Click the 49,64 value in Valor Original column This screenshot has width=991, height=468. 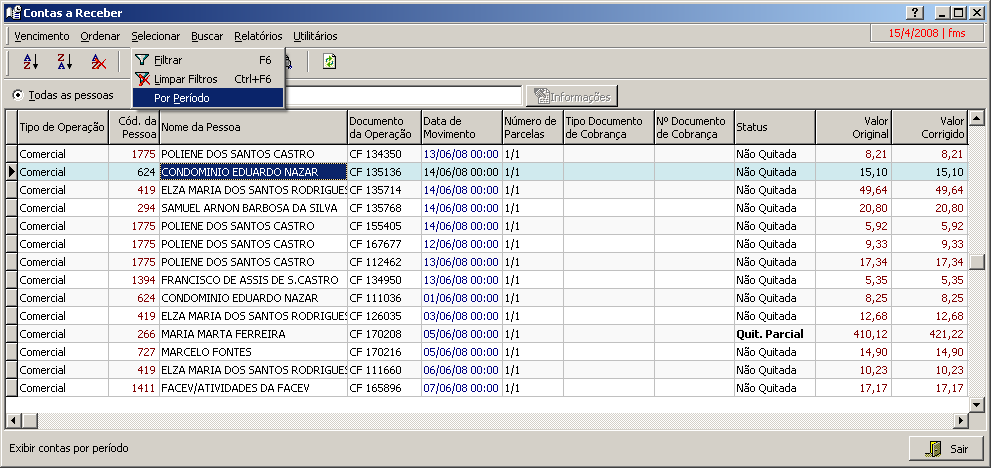(x=853, y=190)
